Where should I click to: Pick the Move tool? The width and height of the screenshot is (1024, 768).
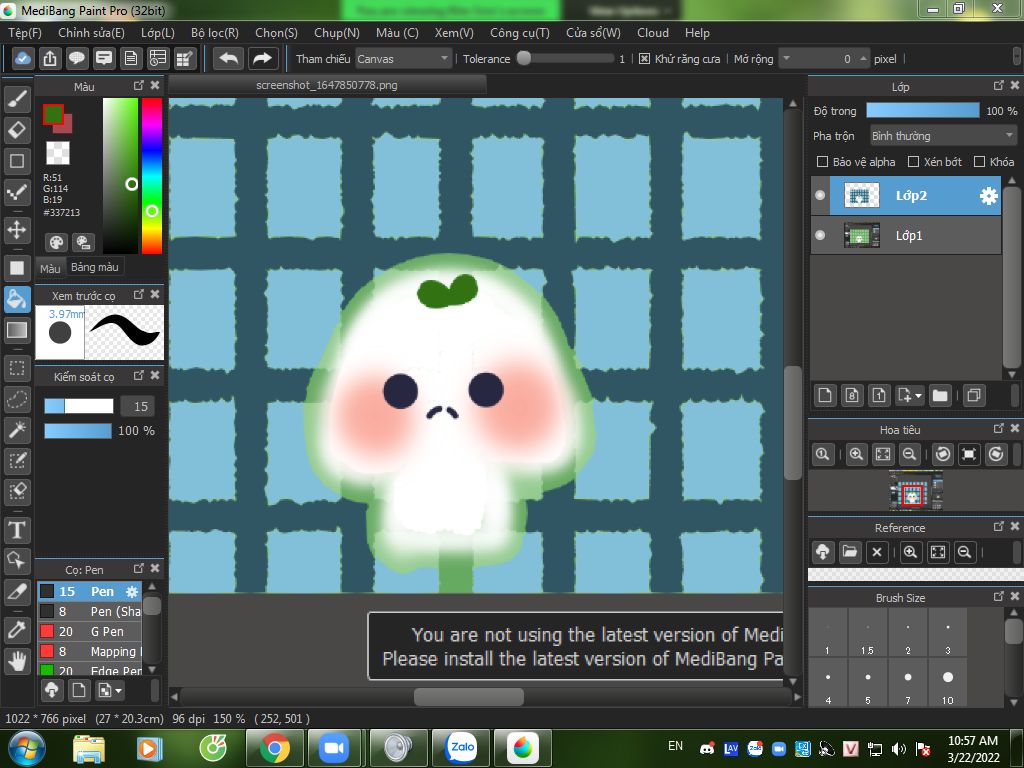pyautogui.click(x=17, y=230)
